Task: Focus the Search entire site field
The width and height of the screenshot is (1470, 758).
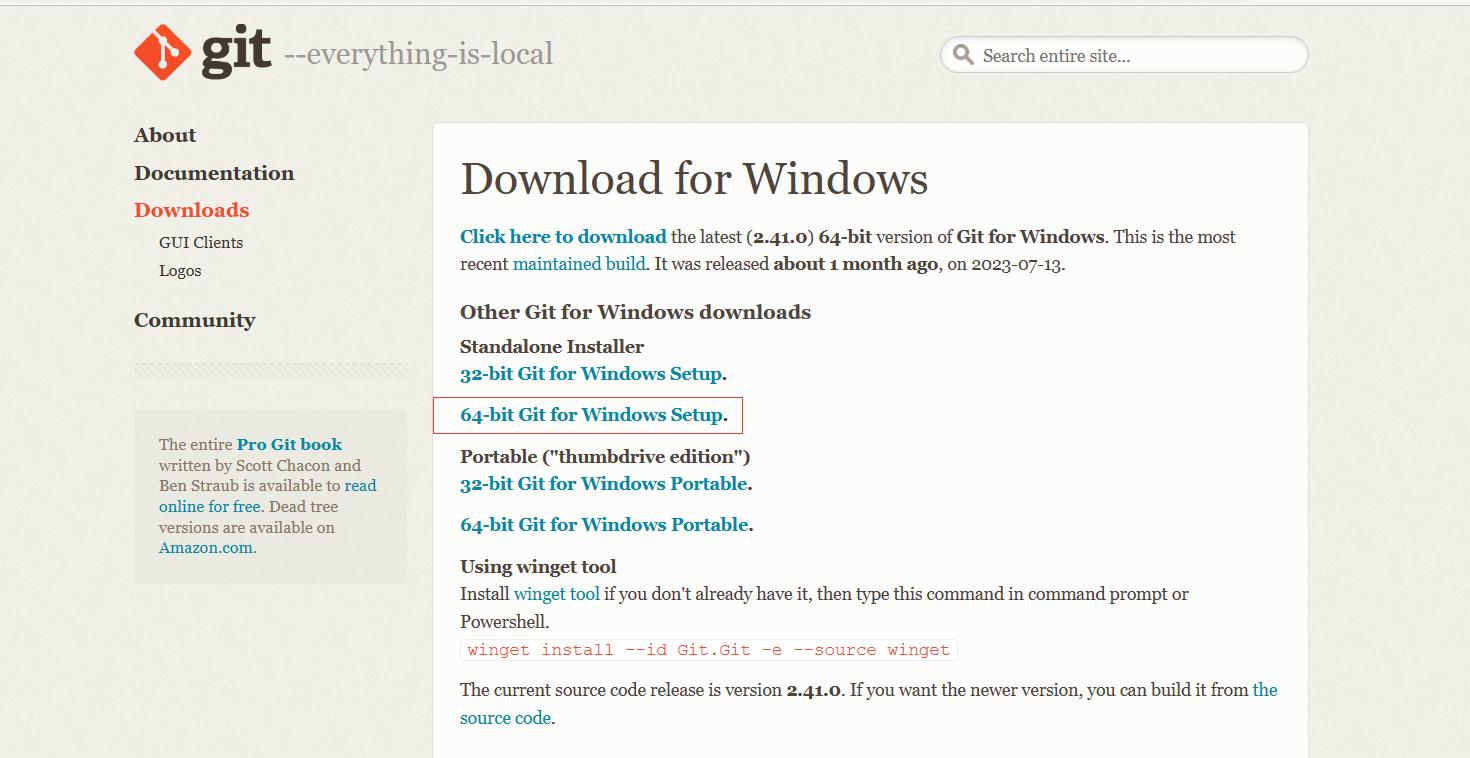Action: tap(1124, 55)
